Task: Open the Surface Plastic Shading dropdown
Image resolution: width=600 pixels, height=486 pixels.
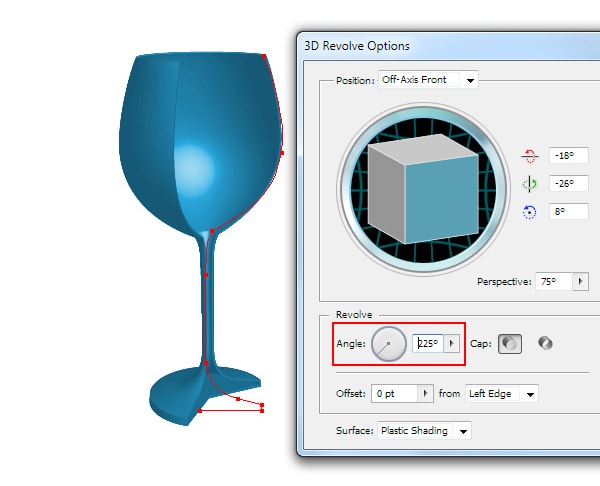Action: click(x=424, y=431)
